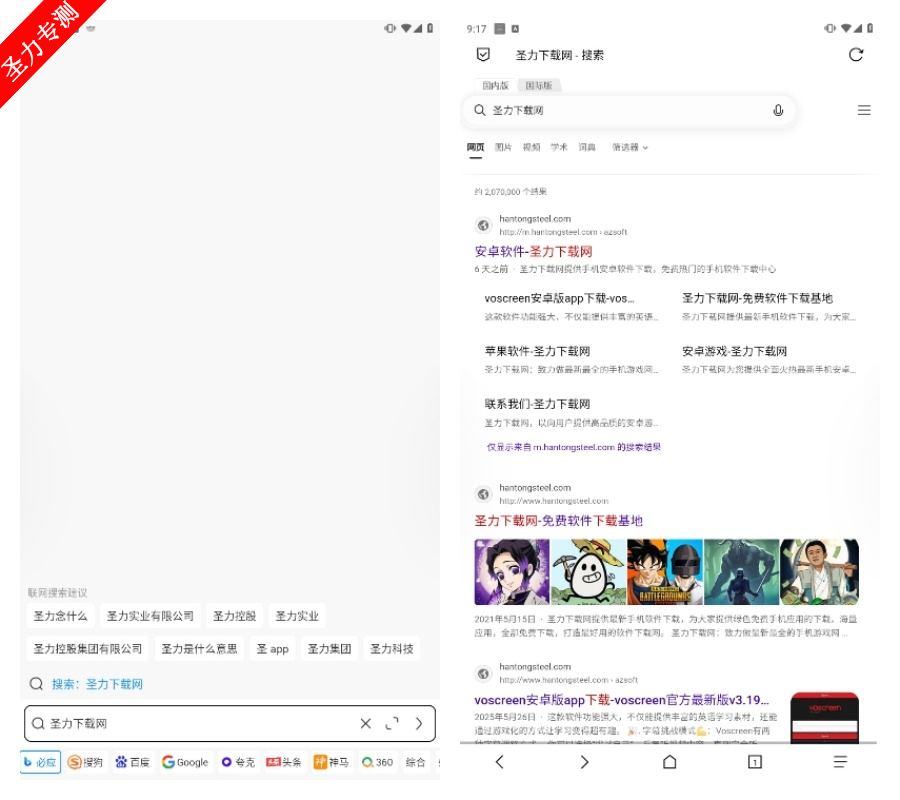Select the 360 search engine
The height and width of the screenshot is (800, 900).
(x=377, y=762)
